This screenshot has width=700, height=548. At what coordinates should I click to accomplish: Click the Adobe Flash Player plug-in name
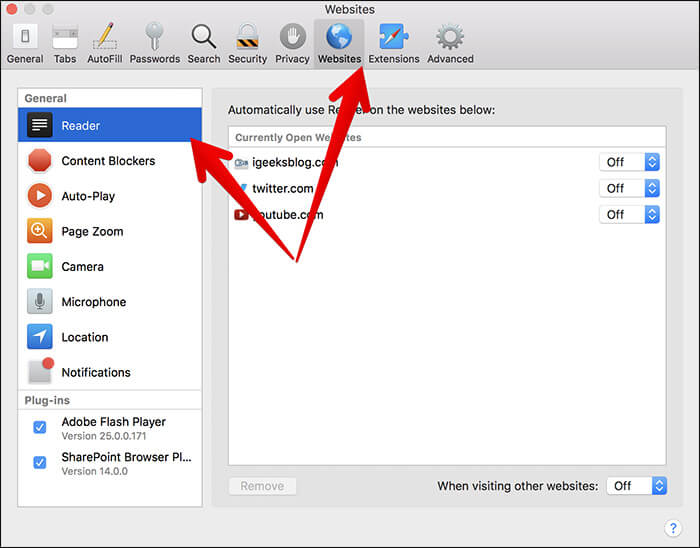pos(113,422)
